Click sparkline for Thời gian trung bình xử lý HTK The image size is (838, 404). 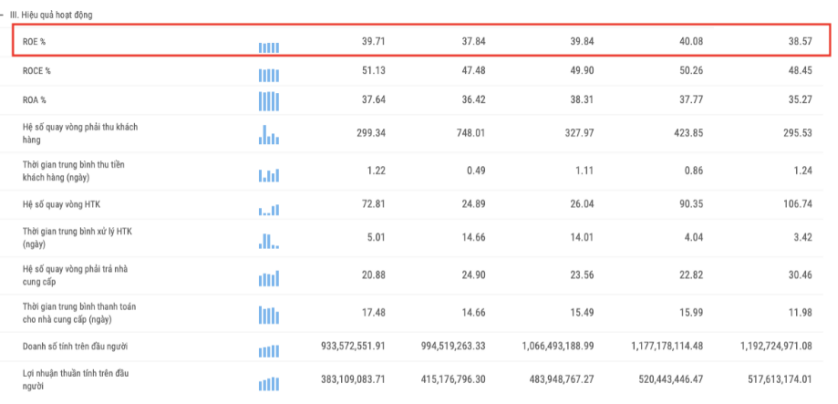pos(268,240)
